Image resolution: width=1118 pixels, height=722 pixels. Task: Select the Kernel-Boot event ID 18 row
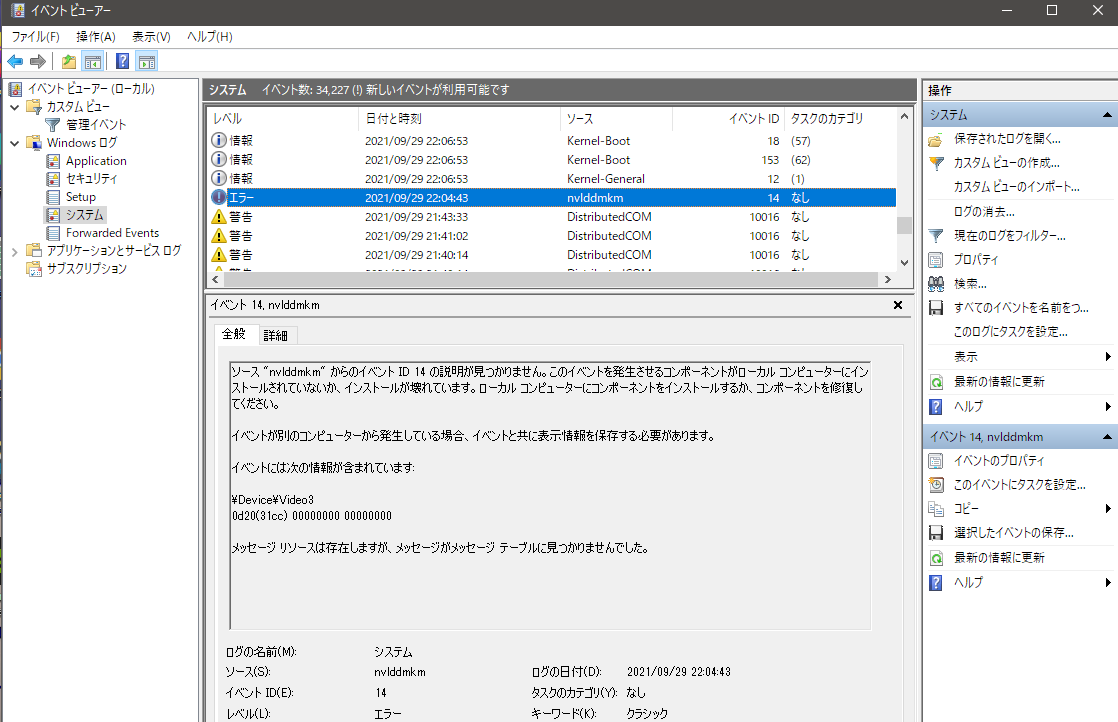(552, 141)
